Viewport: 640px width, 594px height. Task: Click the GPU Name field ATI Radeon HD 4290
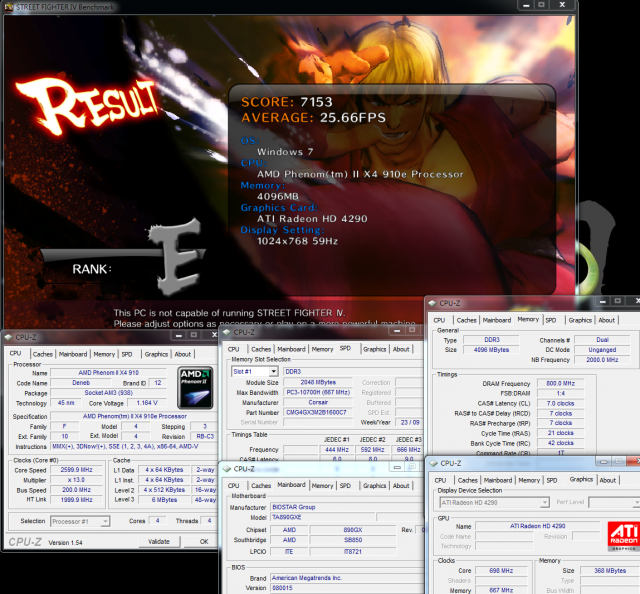[537, 526]
